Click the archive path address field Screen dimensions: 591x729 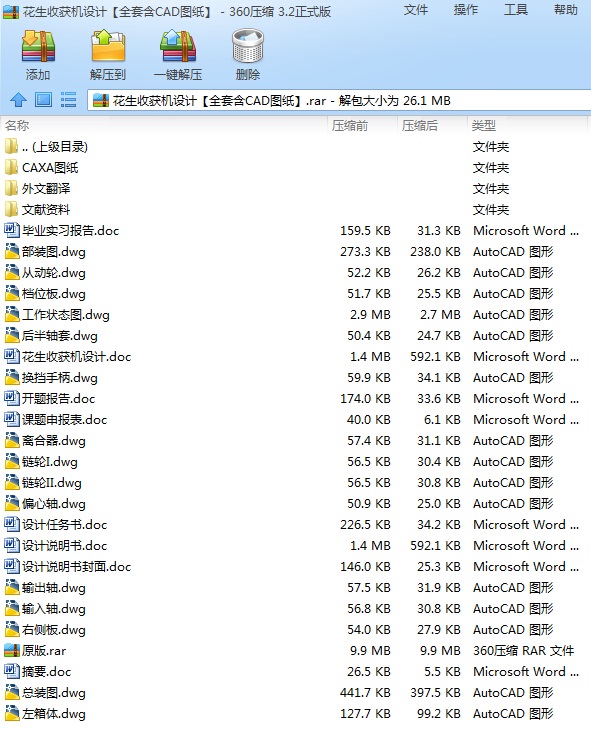coord(339,100)
